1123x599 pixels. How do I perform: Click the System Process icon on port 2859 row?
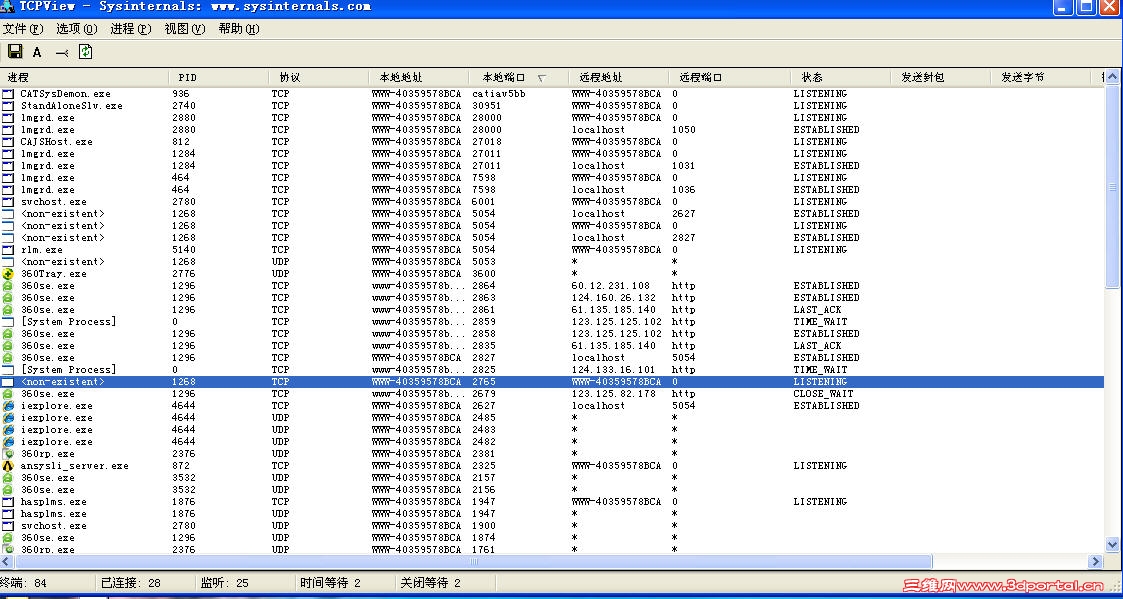(8, 322)
